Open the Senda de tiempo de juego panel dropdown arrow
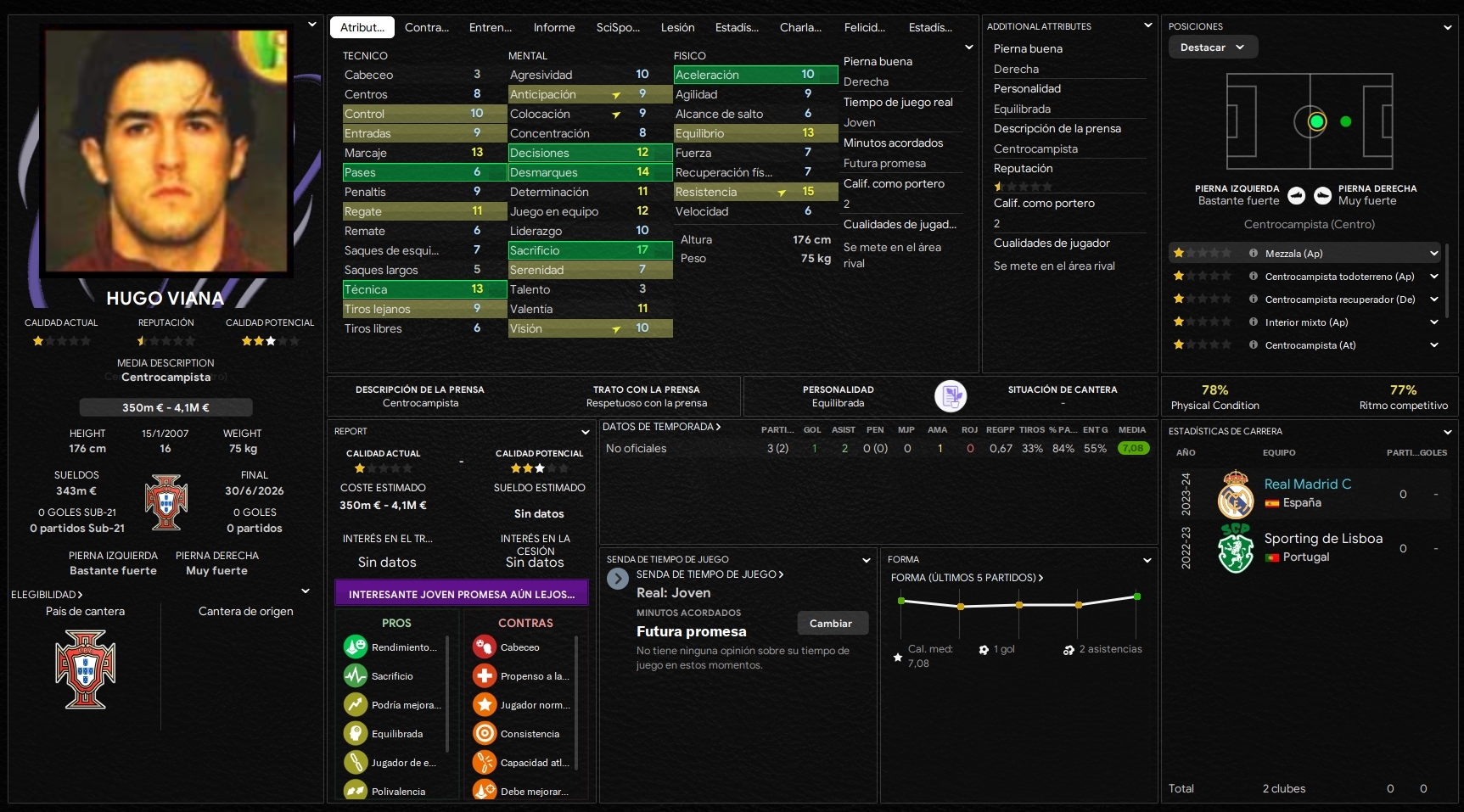 point(867,560)
